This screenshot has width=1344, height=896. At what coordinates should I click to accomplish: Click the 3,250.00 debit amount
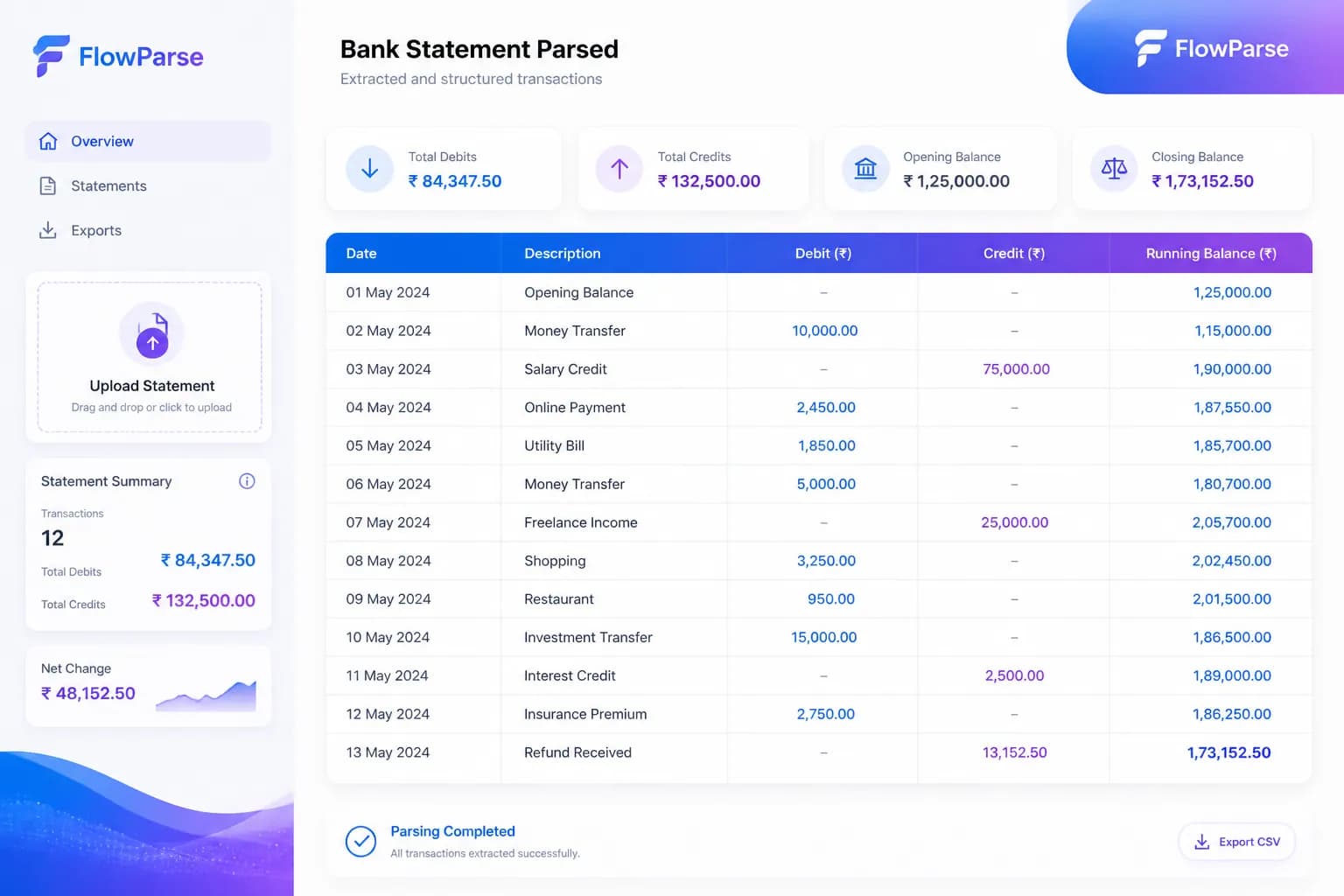click(826, 561)
